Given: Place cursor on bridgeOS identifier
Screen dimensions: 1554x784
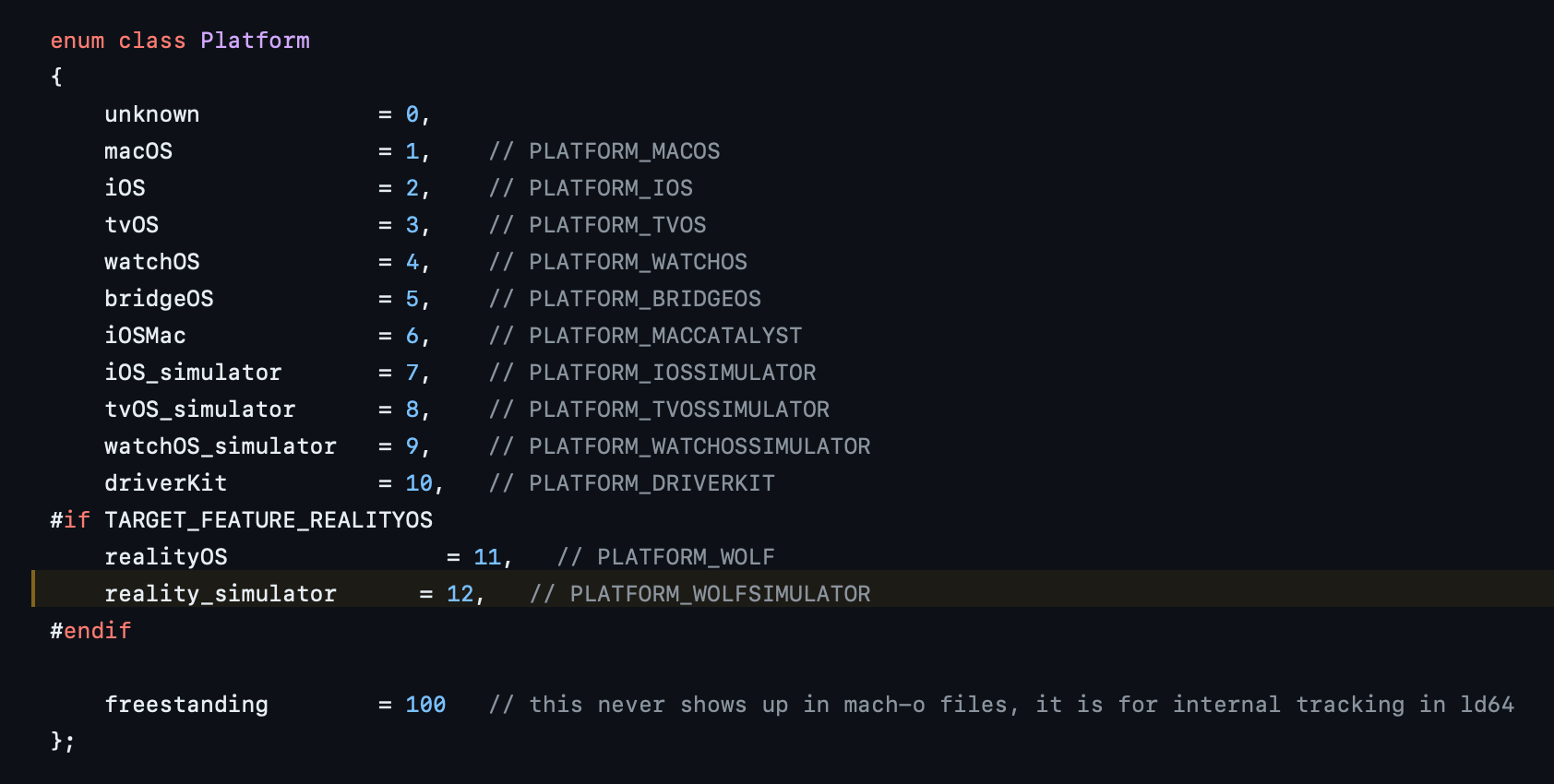Looking at the screenshot, I should (159, 299).
